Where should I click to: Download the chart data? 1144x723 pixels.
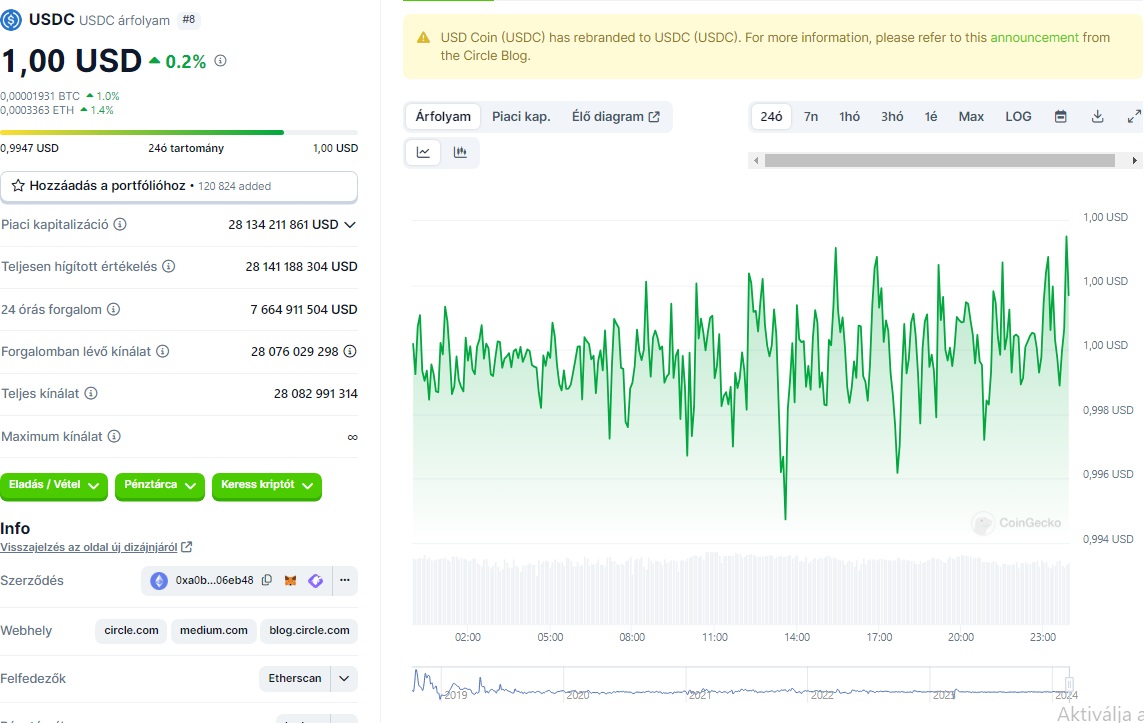(1097, 117)
